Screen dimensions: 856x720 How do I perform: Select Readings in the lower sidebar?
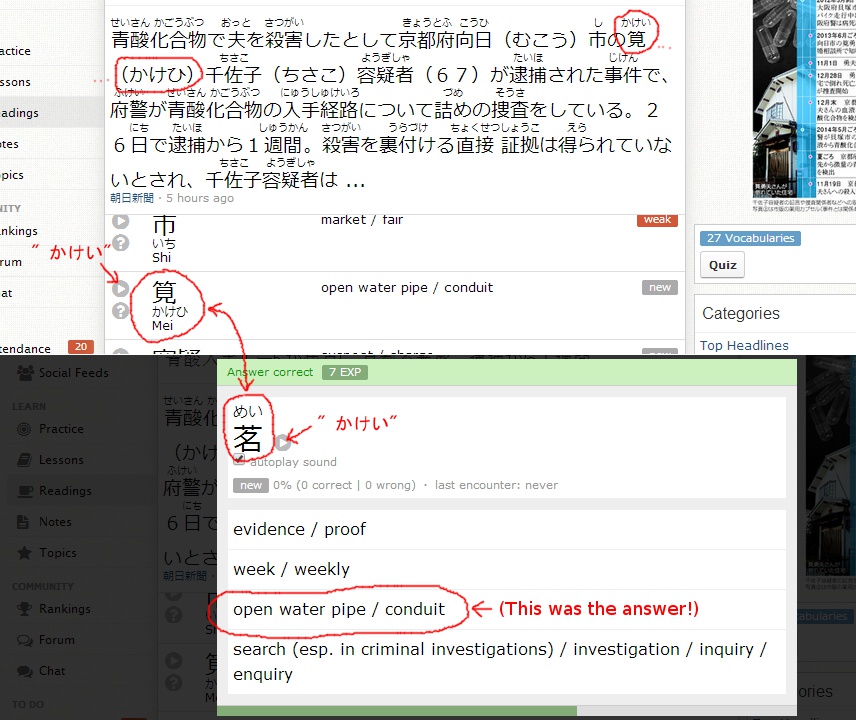pyautogui.click(x=65, y=491)
